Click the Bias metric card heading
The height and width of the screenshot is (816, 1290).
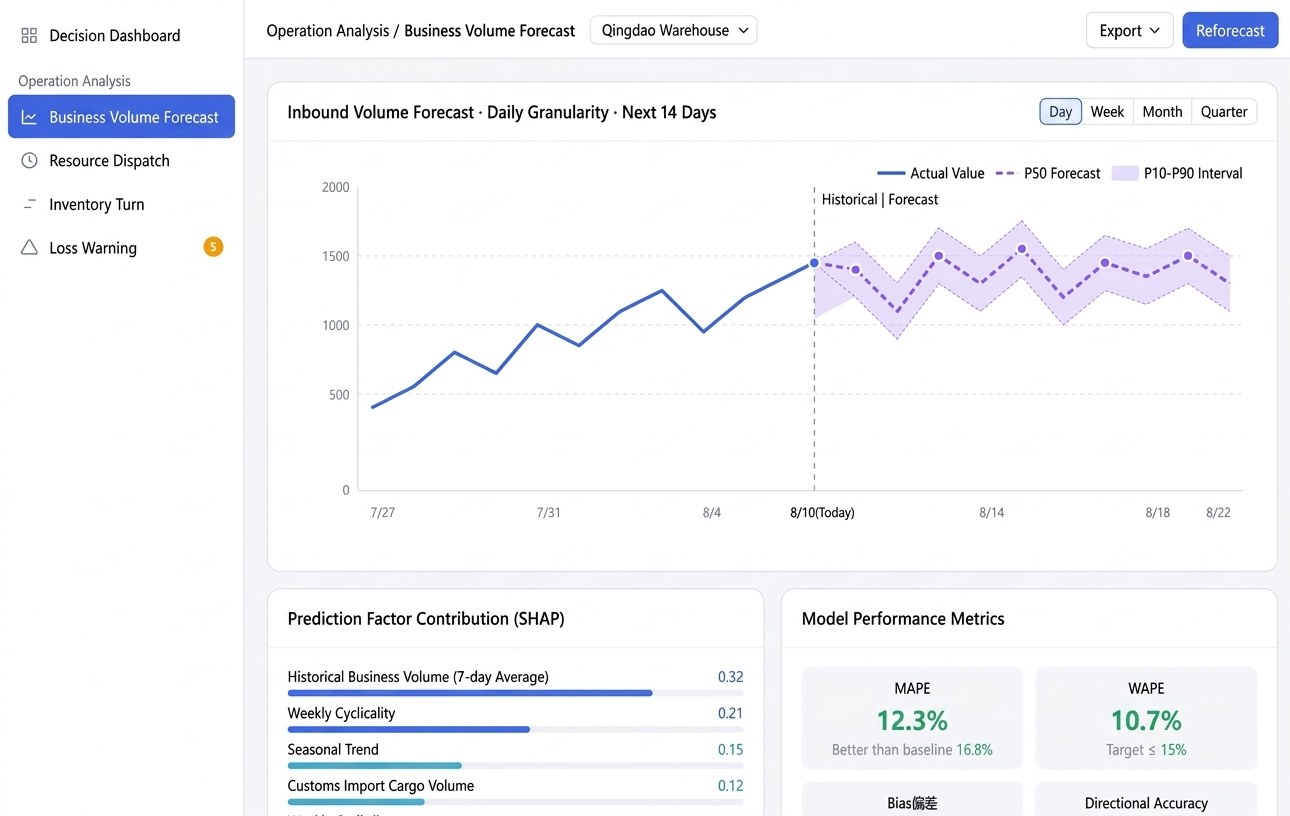[x=912, y=803]
